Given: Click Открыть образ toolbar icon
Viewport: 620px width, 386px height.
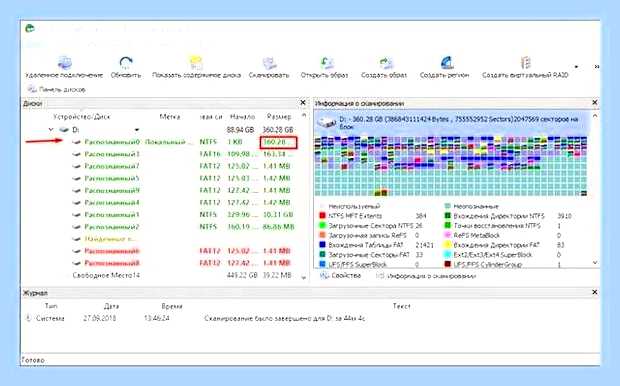Looking at the screenshot, I should coord(327,63).
